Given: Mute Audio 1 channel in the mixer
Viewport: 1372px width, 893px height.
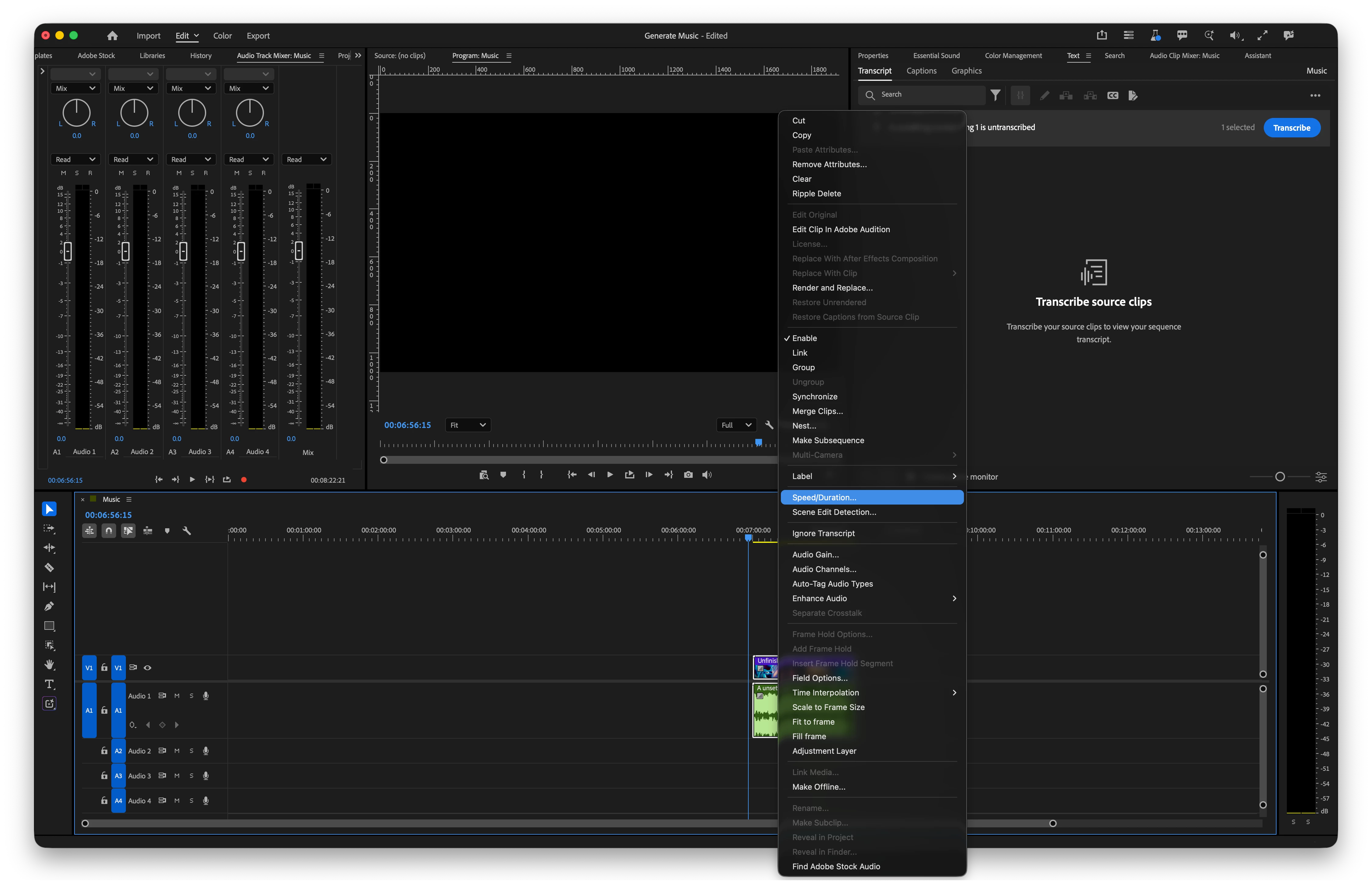Looking at the screenshot, I should pyautogui.click(x=64, y=173).
